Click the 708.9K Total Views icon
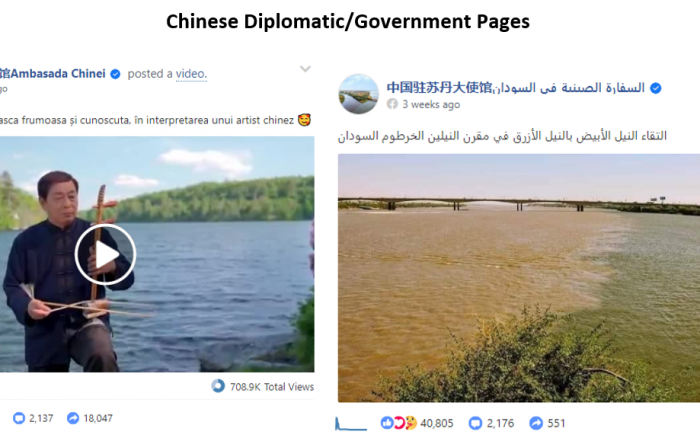This screenshot has height=441, width=700. (218, 386)
